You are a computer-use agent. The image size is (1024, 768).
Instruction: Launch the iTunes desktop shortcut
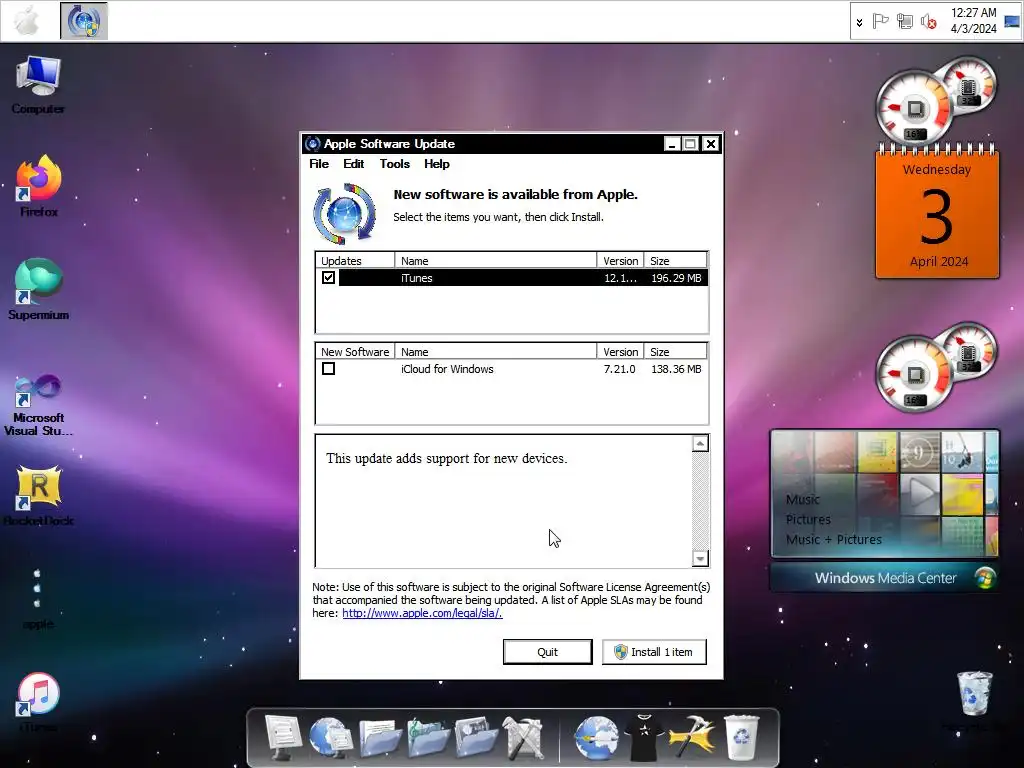38,702
